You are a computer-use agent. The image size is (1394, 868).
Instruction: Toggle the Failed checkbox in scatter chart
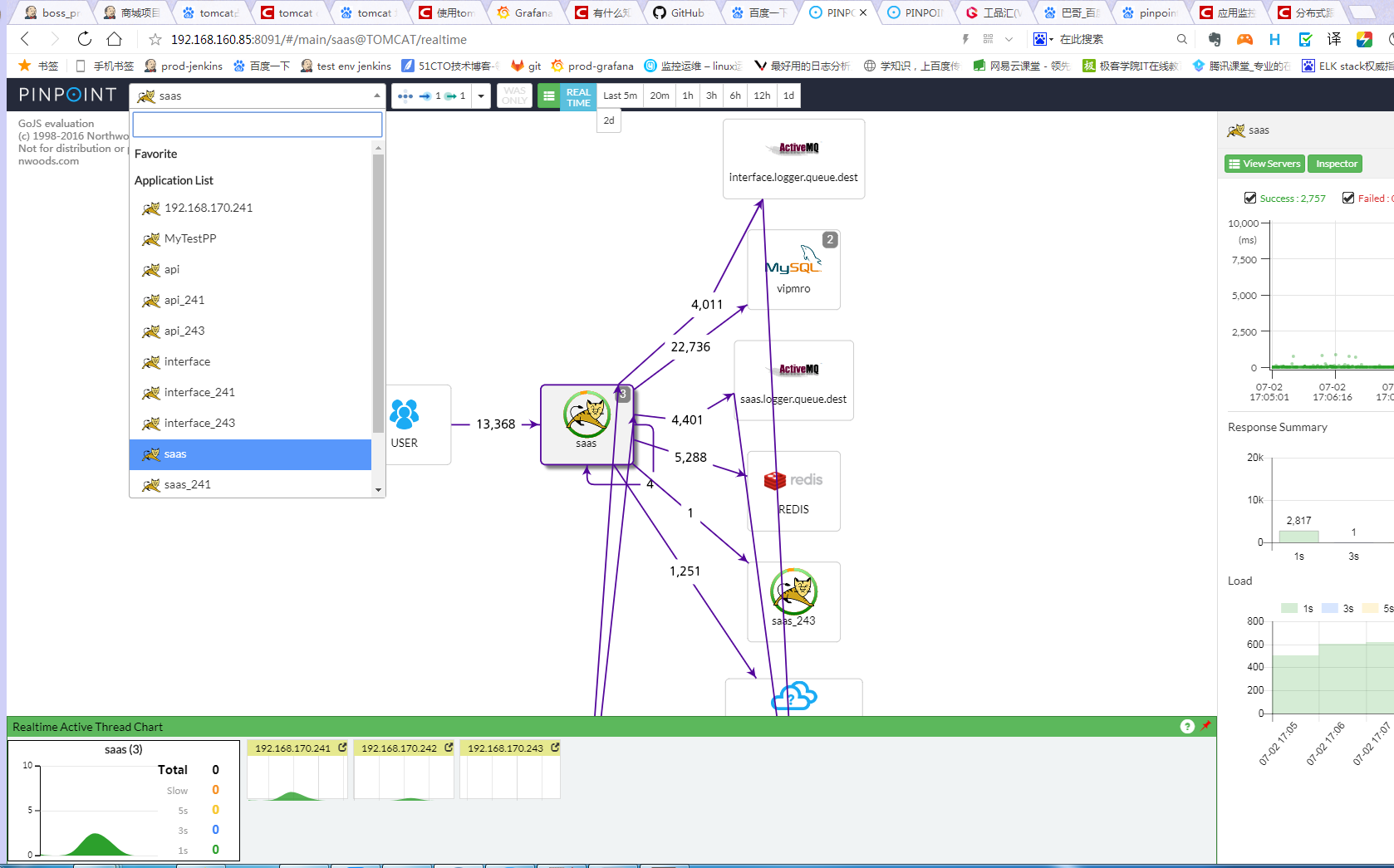[1348, 198]
